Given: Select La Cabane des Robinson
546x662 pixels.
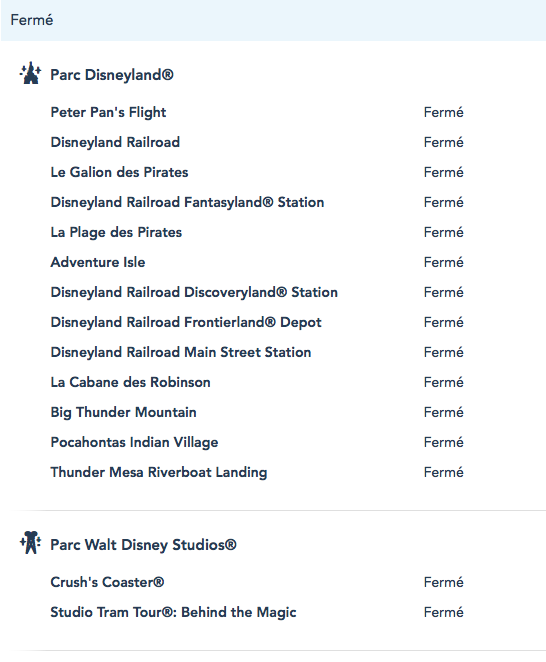Looking at the screenshot, I should click(130, 382).
